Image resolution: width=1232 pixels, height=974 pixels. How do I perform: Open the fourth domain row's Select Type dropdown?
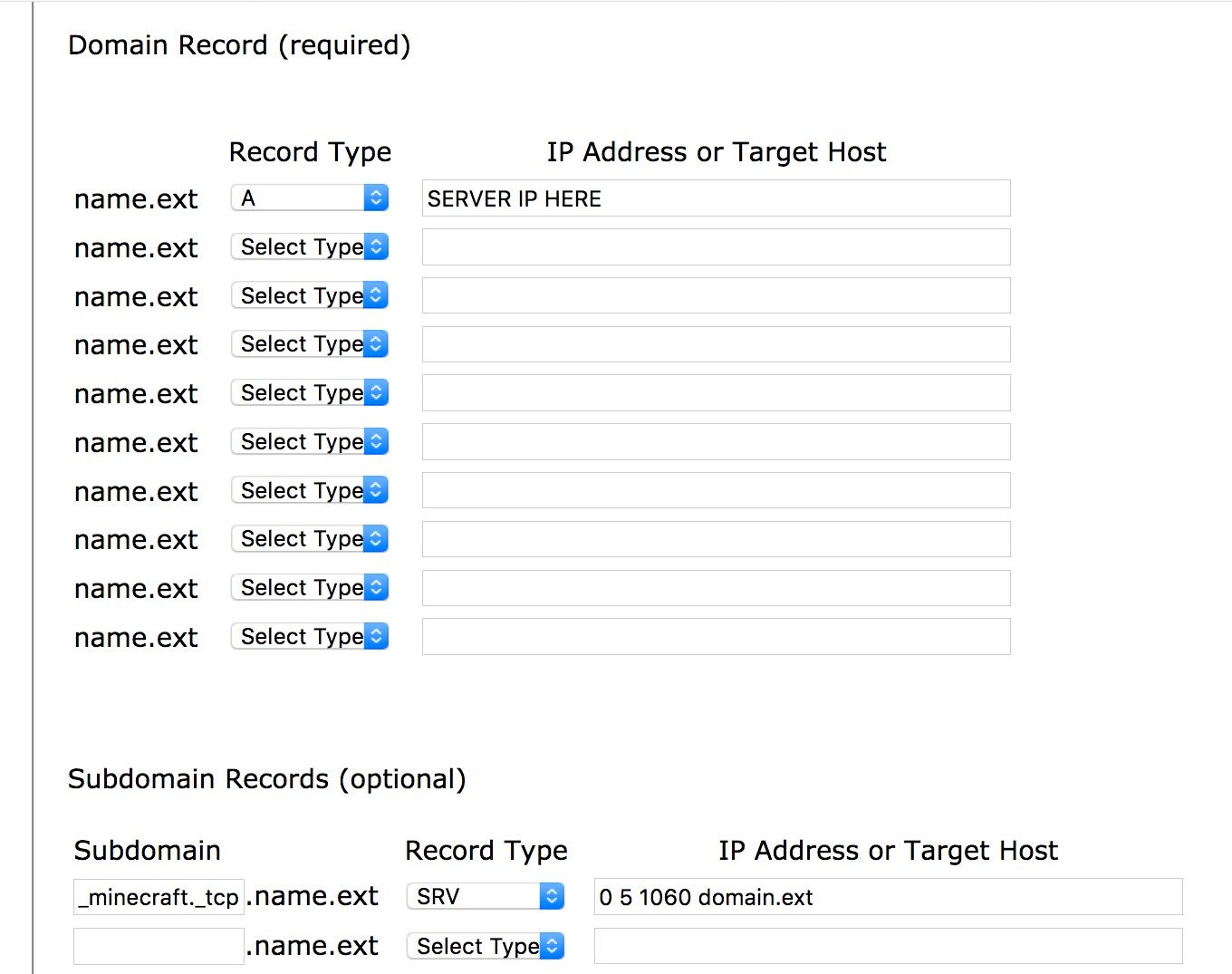(x=310, y=344)
